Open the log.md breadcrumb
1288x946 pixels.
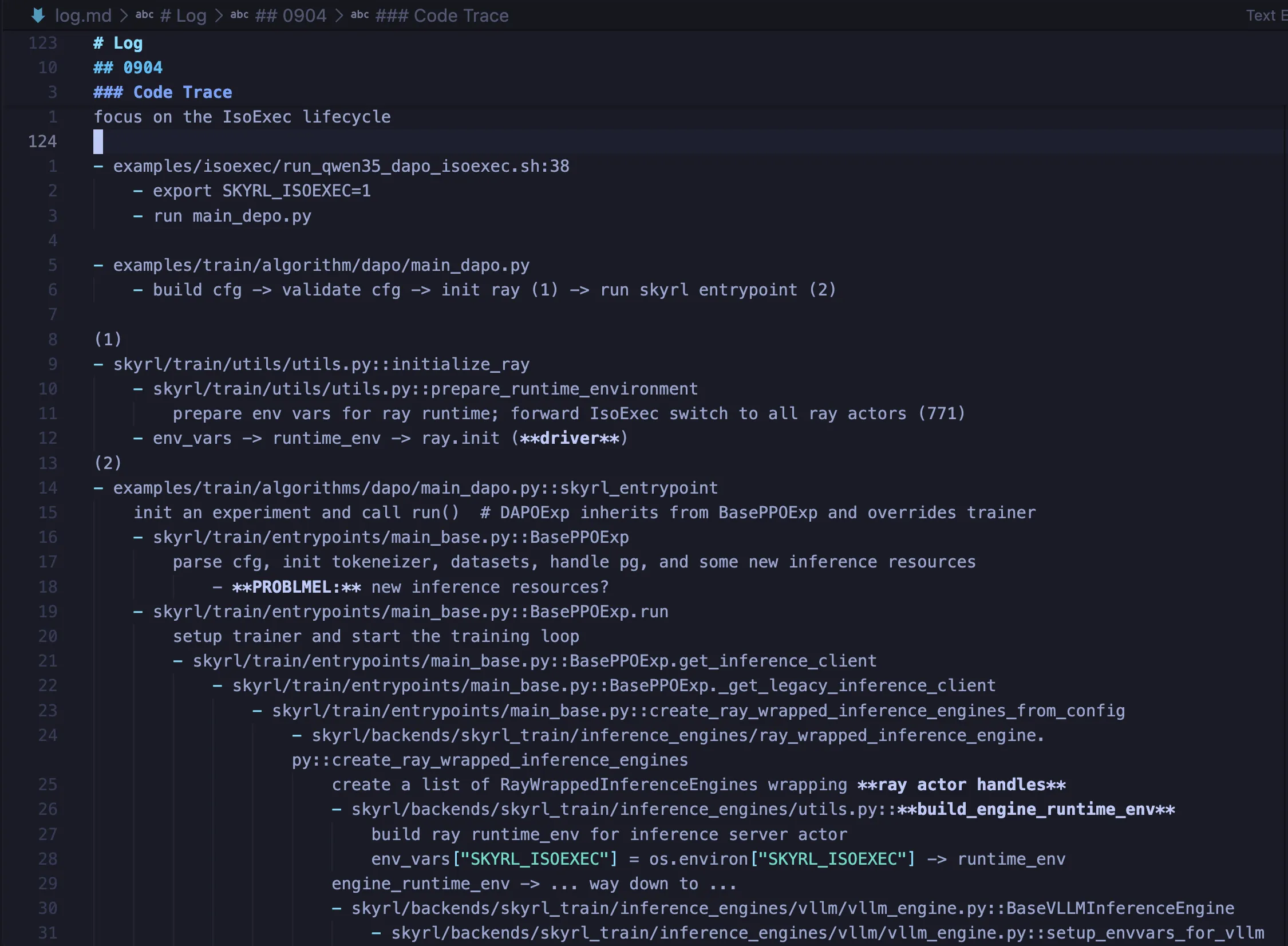point(83,15)
